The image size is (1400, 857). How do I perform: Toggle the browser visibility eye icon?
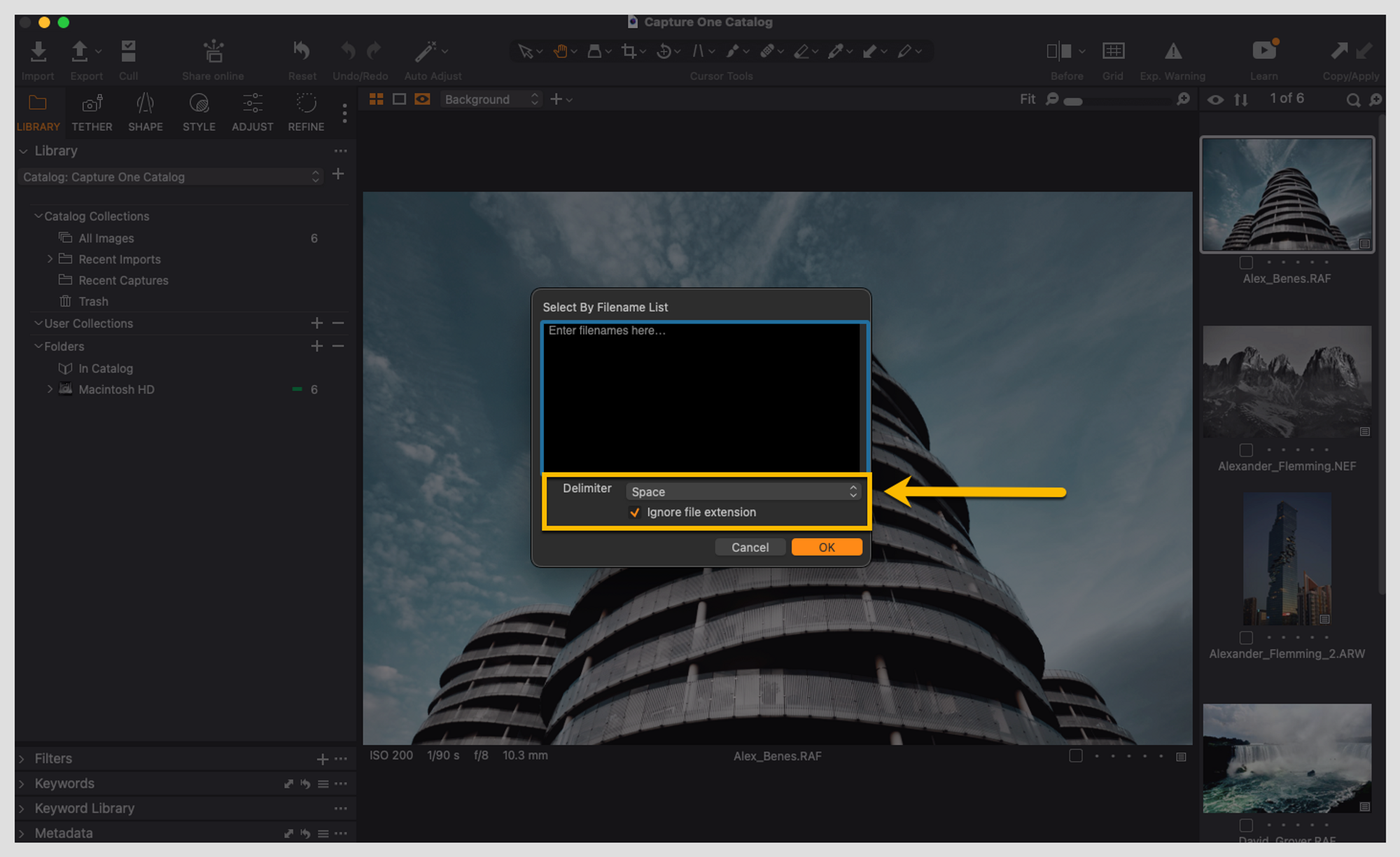point(1216,100)
